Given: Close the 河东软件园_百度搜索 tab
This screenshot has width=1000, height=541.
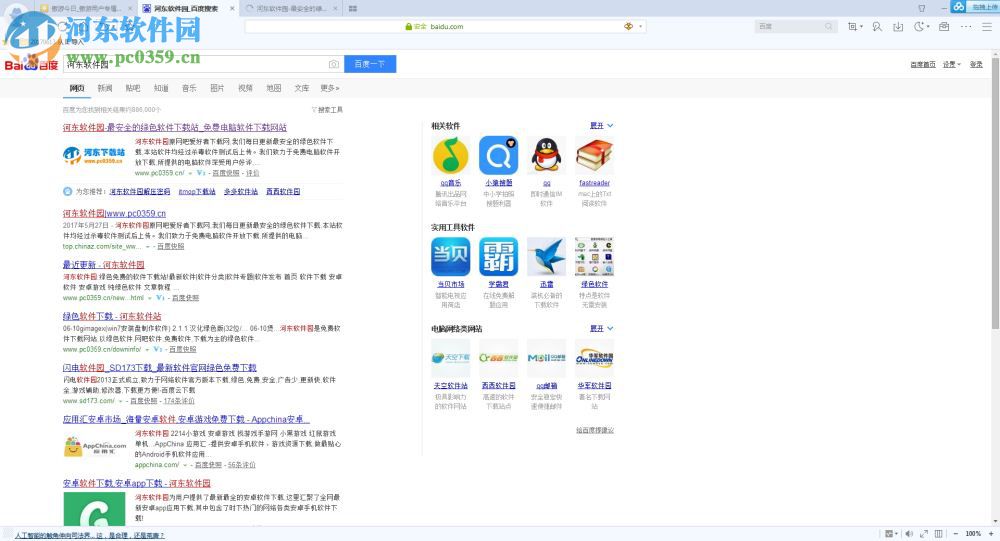Looking at the screenshot, I should point(232,8).
